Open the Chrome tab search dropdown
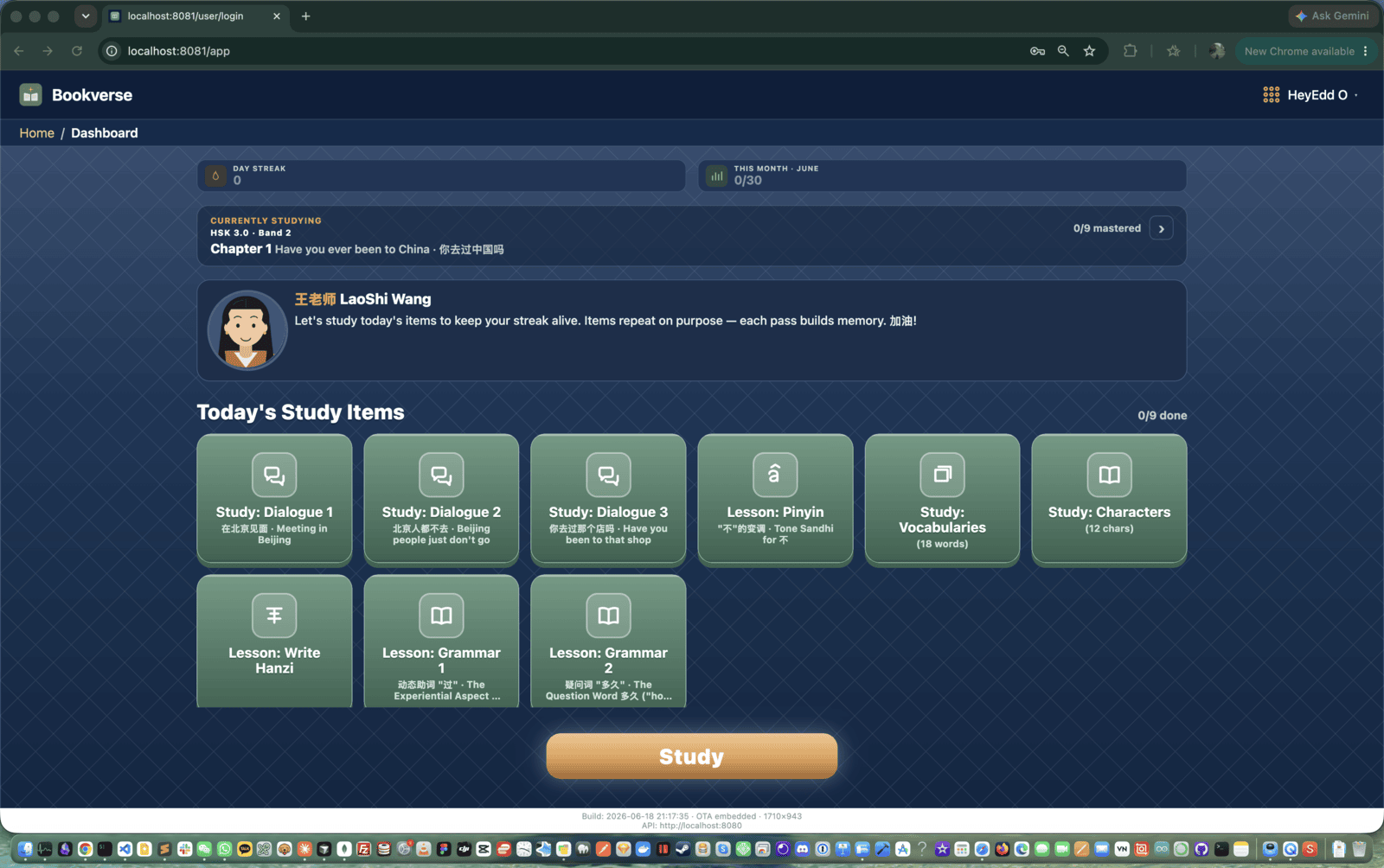The height and width of the screenshot is (868, 1384). pyautogui.click(x=85, y=16)
